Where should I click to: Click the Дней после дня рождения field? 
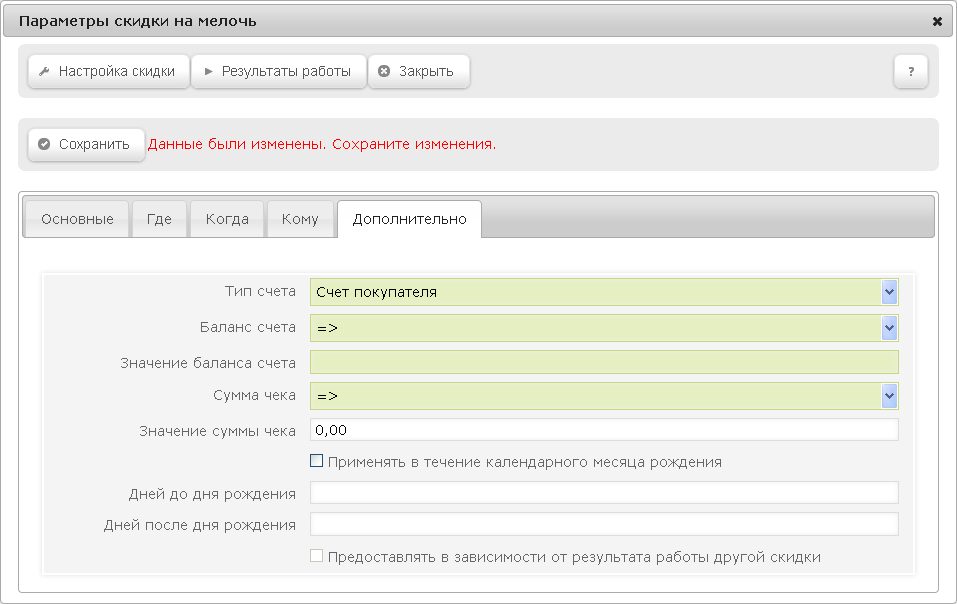pyautogui.click(x=604, y=524)
